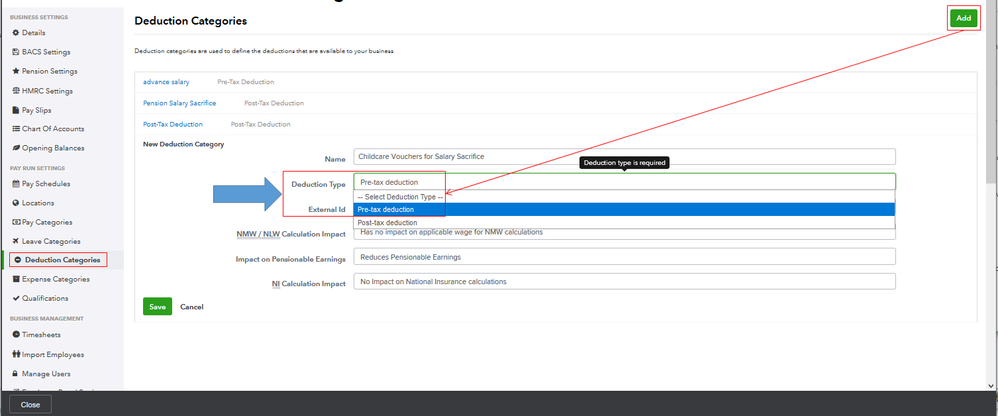Click the HMRC Settings flag icon
998x416 pixels.
tap(16, 91)
